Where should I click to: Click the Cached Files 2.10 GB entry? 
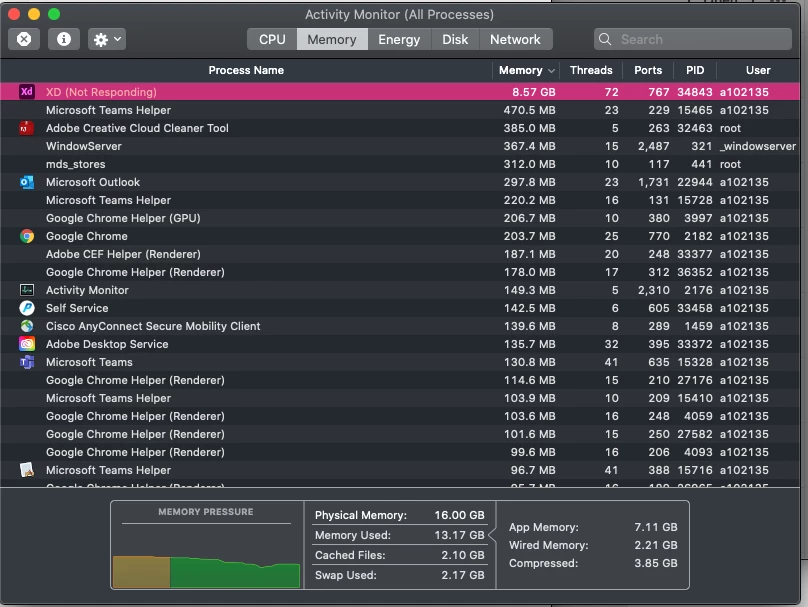399,555
